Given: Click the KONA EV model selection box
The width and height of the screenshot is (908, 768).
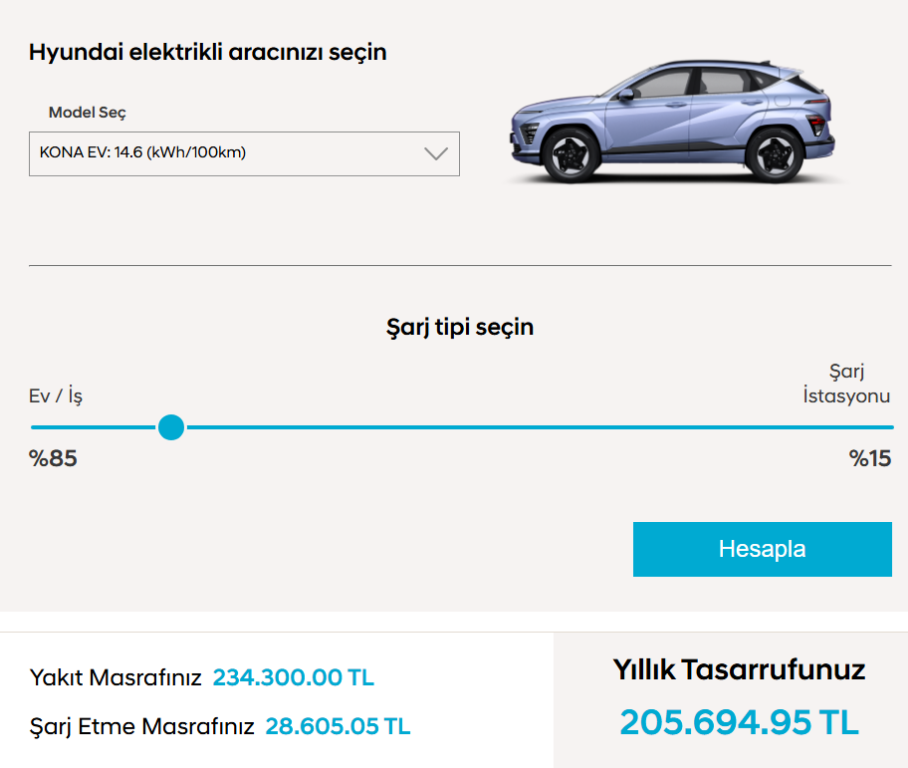Looking at the screenshot, I should click(x=244, y=153).
